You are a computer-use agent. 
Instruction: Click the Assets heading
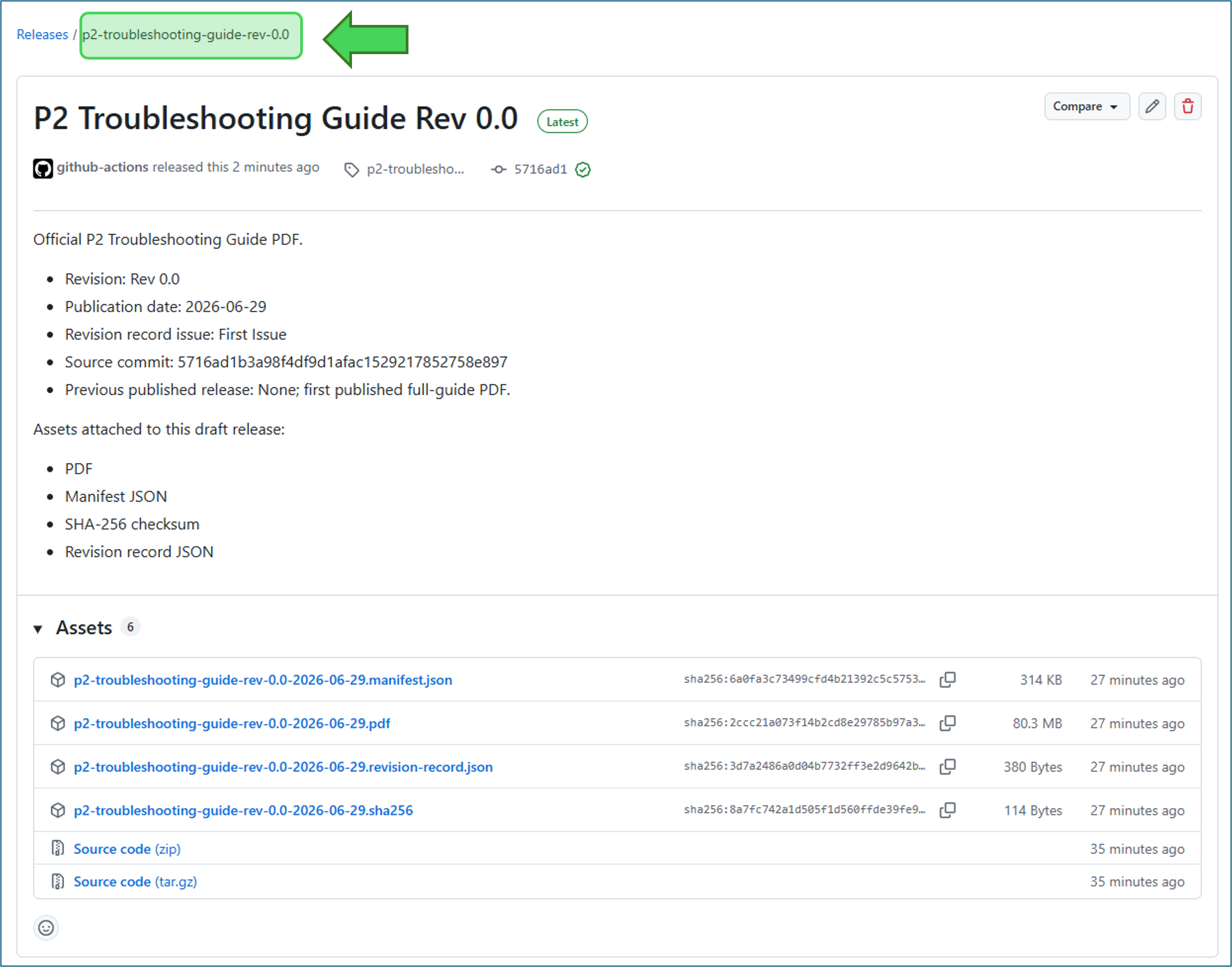click(x=84, y=628)
